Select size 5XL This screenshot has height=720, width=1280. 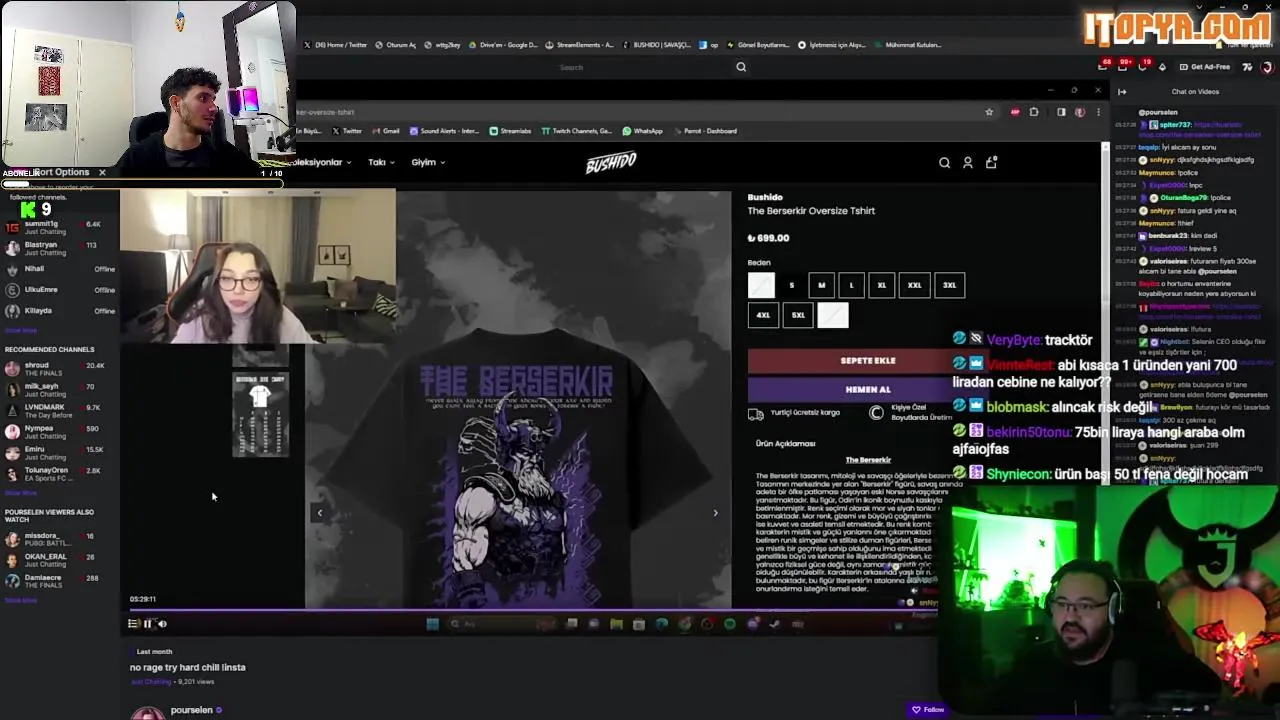798,315
